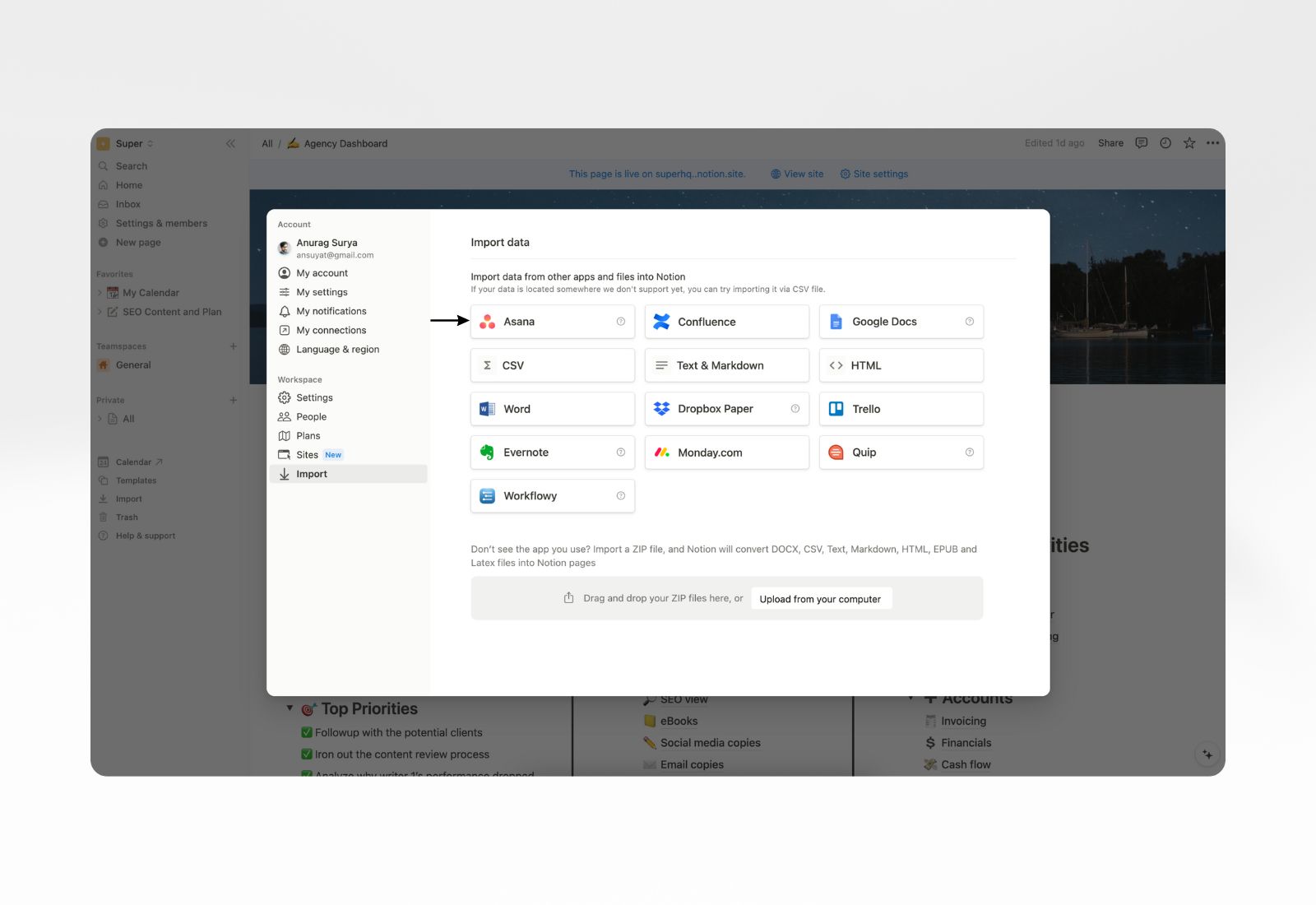Choose the HTML import option

pyautogui.click(x=901, y=365)
